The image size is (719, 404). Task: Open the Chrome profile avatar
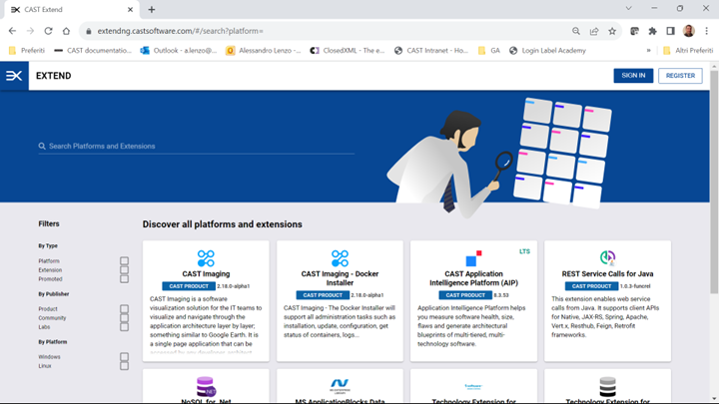689,31
